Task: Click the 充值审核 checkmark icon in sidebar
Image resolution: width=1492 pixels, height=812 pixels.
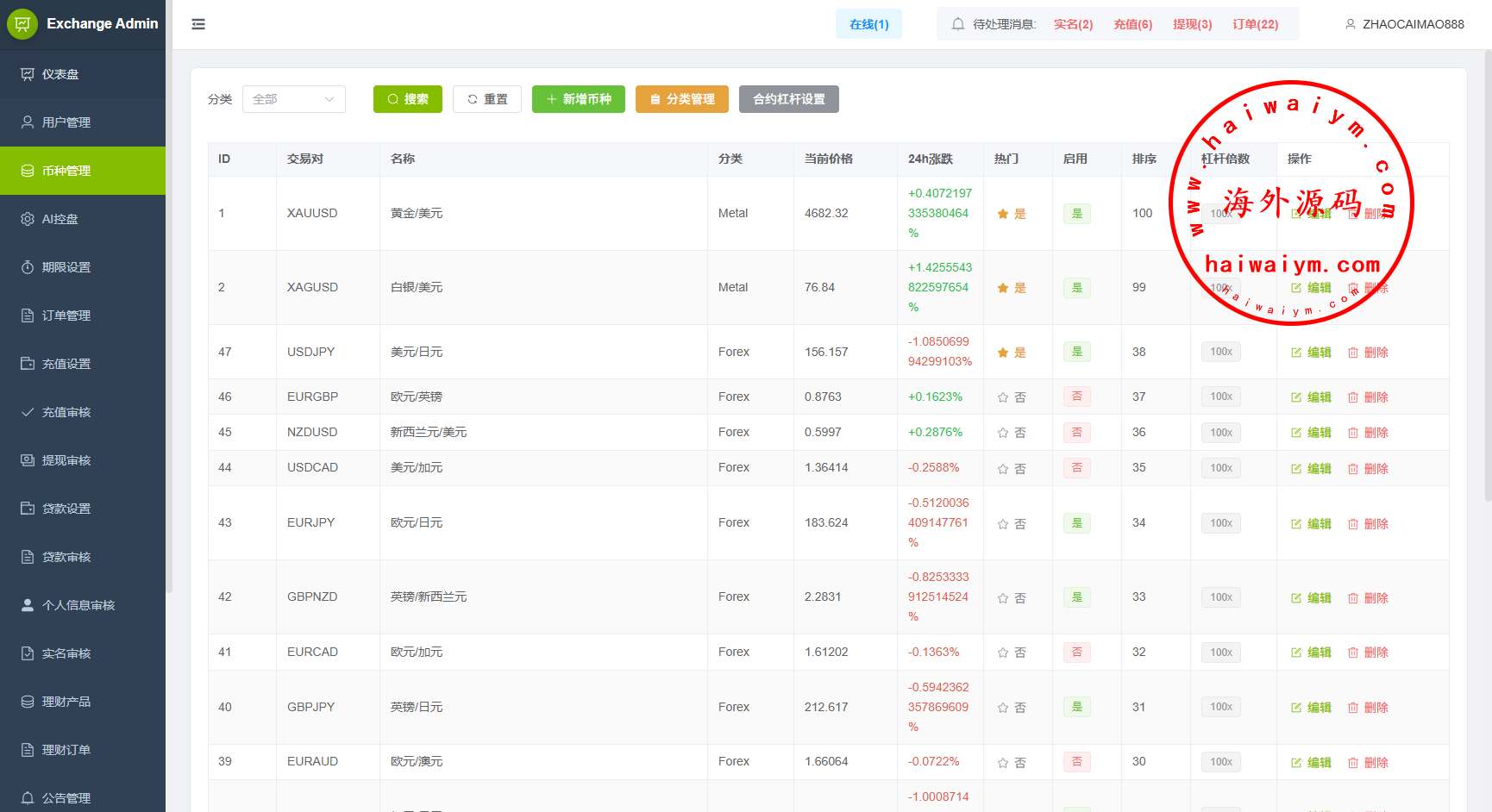Action: [28, 412]
